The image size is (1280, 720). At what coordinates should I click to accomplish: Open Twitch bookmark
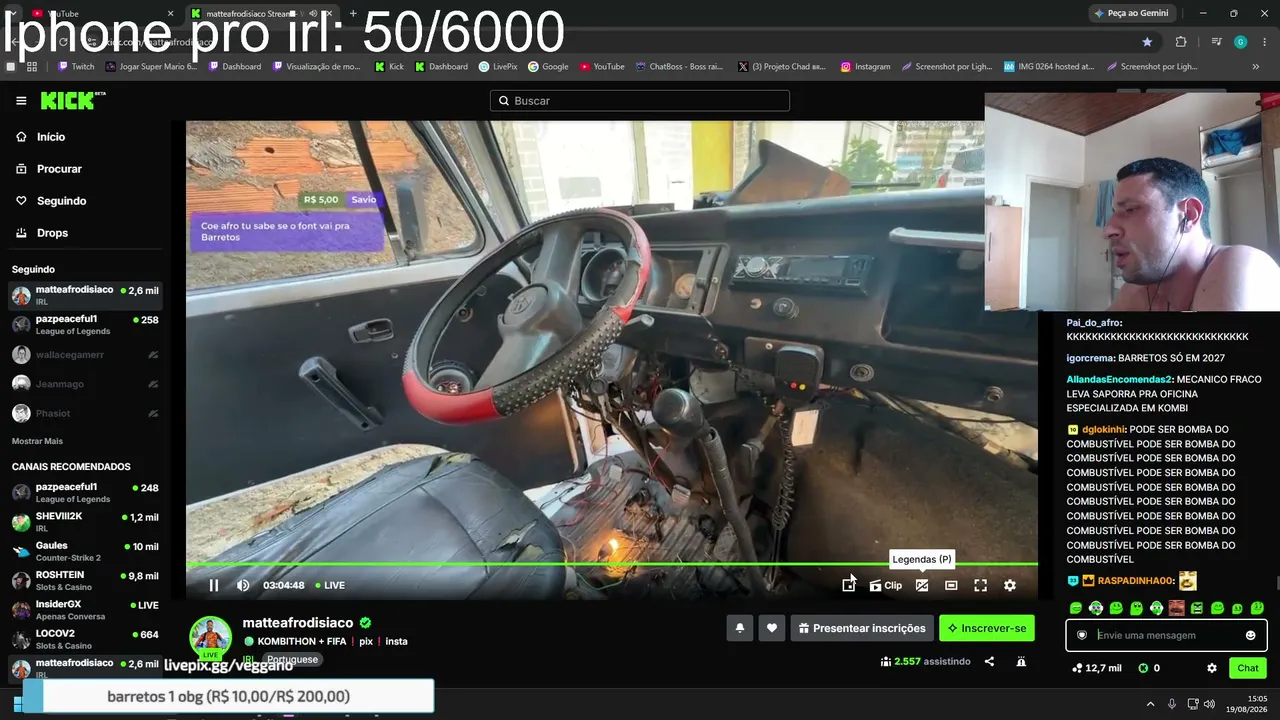tap(76, 66)
